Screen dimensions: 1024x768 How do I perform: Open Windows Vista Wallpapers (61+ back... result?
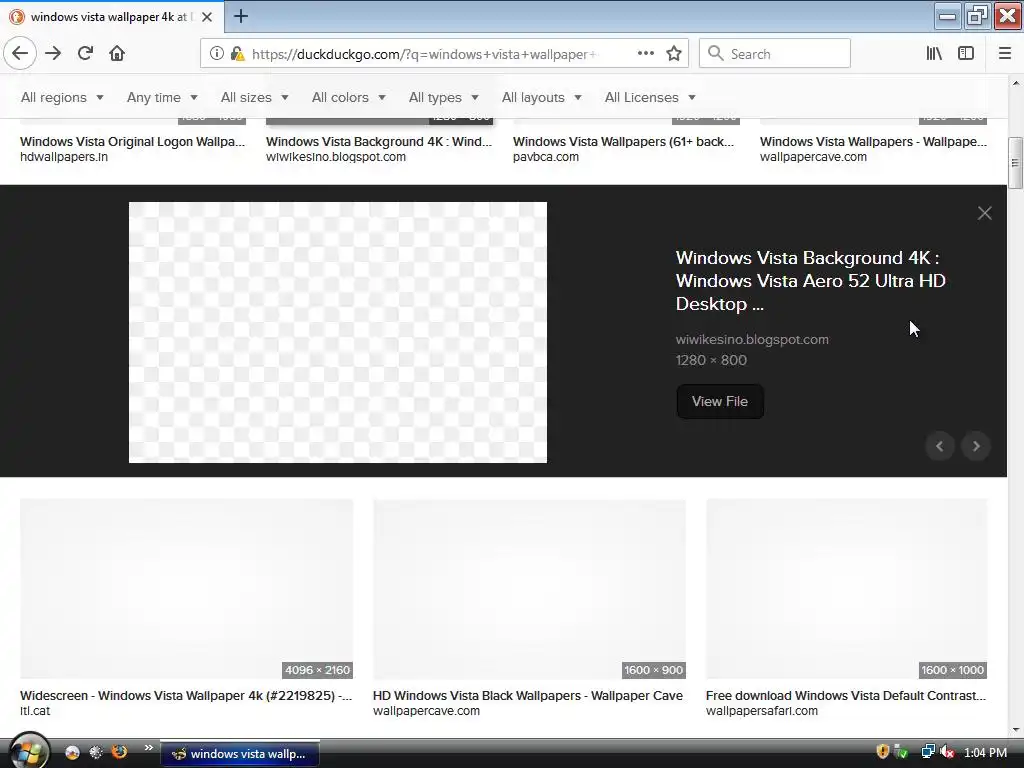pos(623,141)
